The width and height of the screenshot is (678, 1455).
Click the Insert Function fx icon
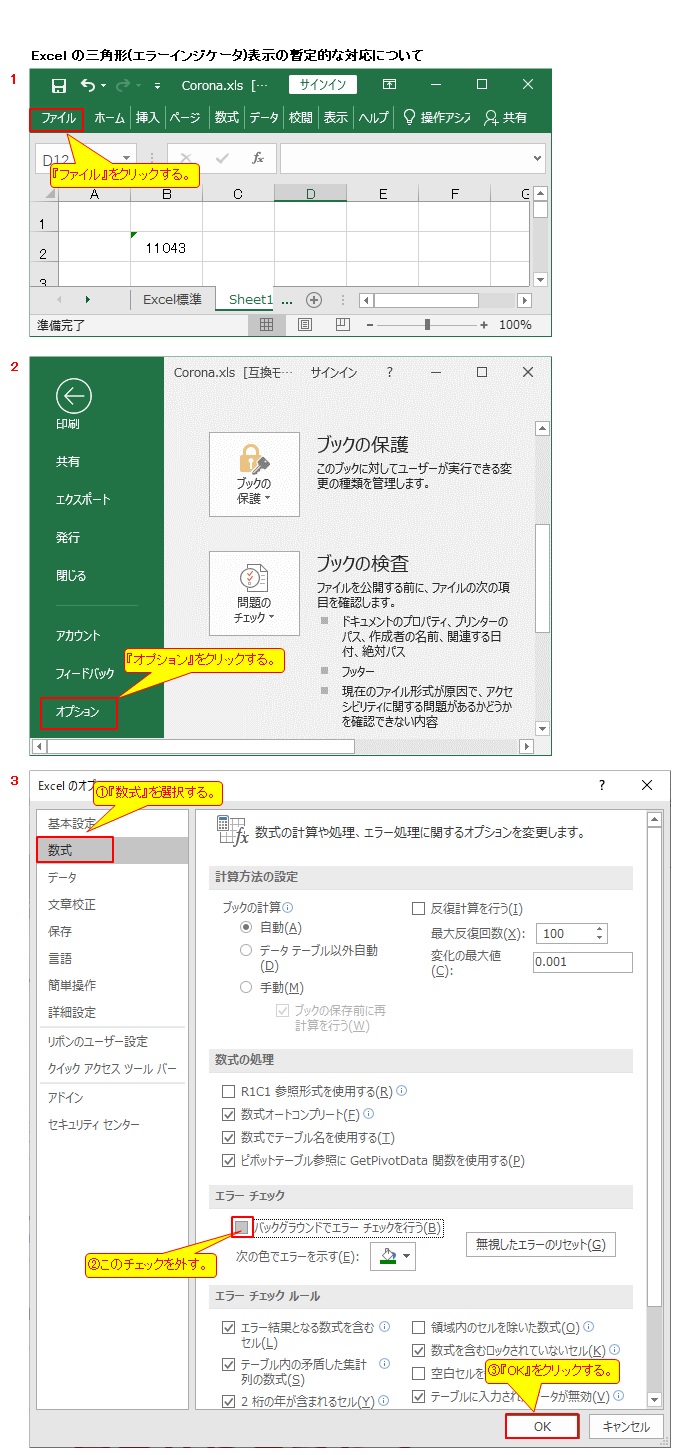[257, 158]
